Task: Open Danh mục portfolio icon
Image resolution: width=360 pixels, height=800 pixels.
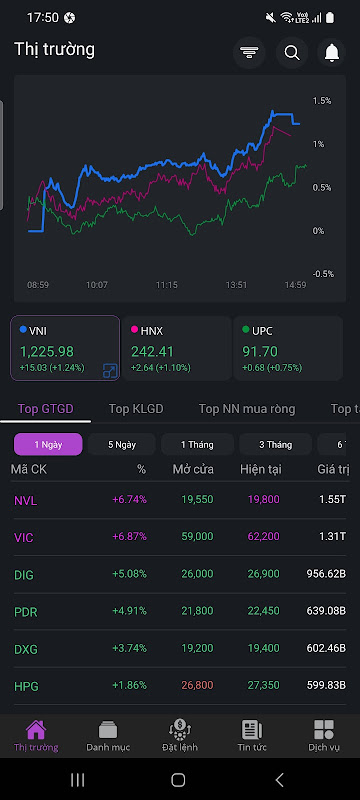Action: coord(108,730)
